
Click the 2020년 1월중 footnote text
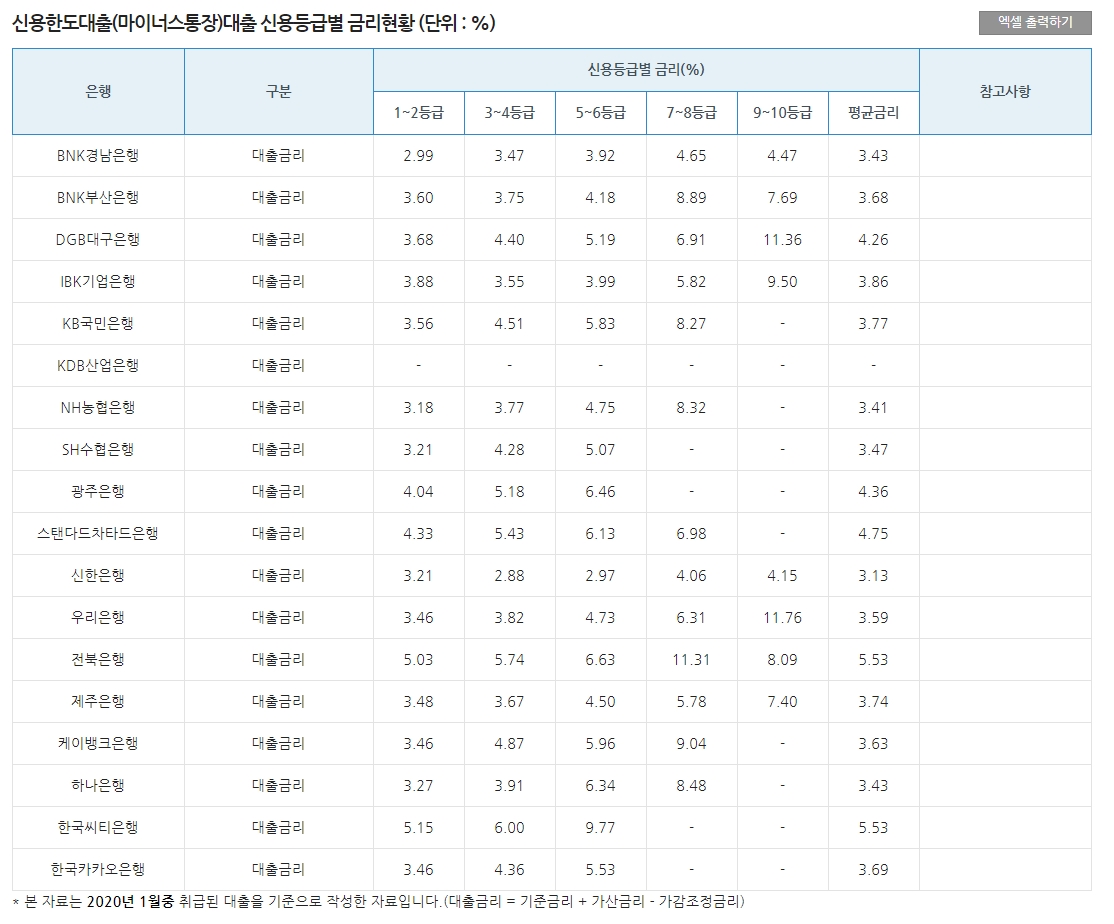[129, 901]
